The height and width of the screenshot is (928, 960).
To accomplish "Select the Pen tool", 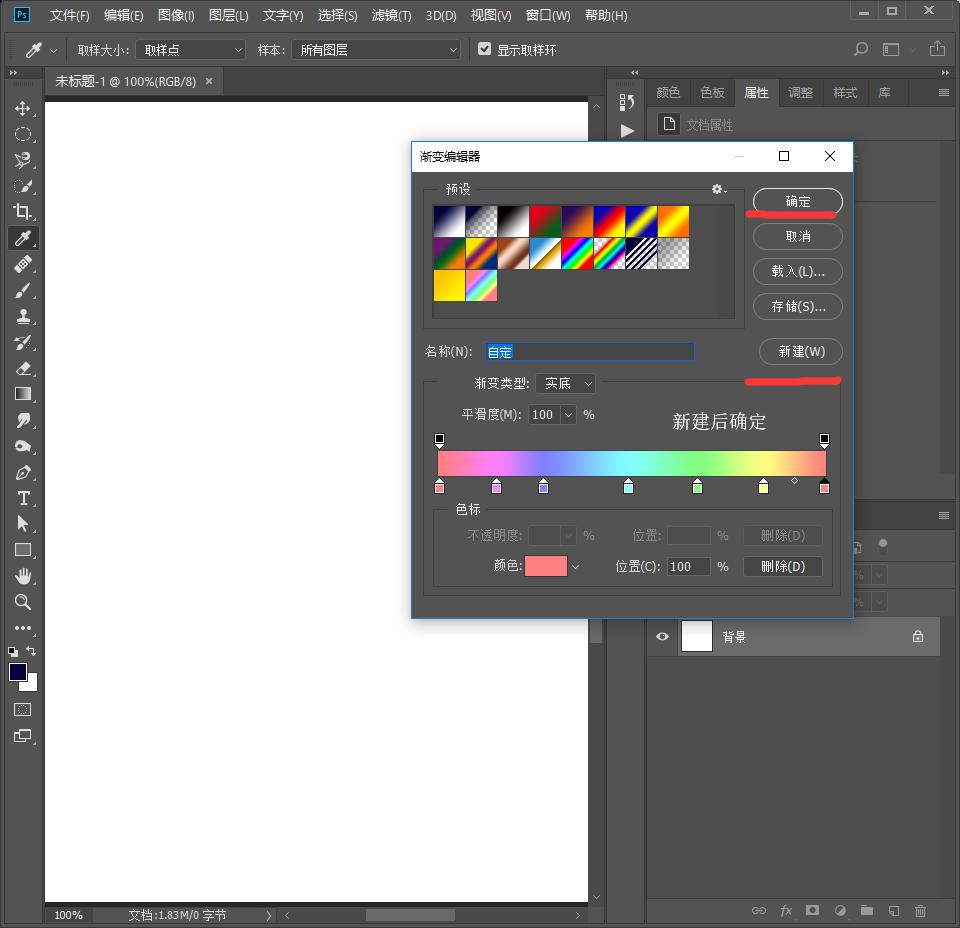I will (x=22, y=472).
